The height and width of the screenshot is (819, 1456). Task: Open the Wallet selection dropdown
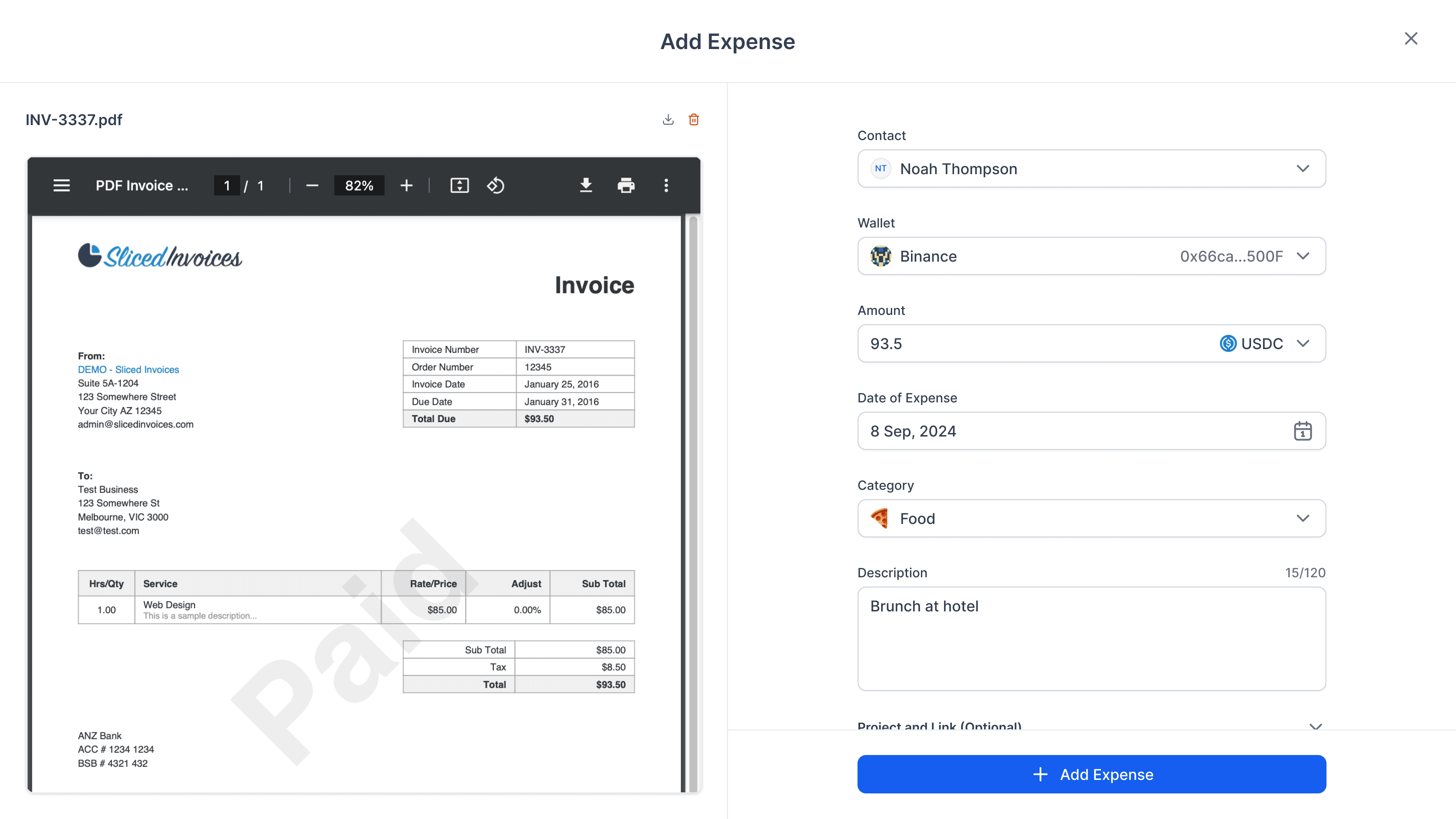(x=1303, y=256)
